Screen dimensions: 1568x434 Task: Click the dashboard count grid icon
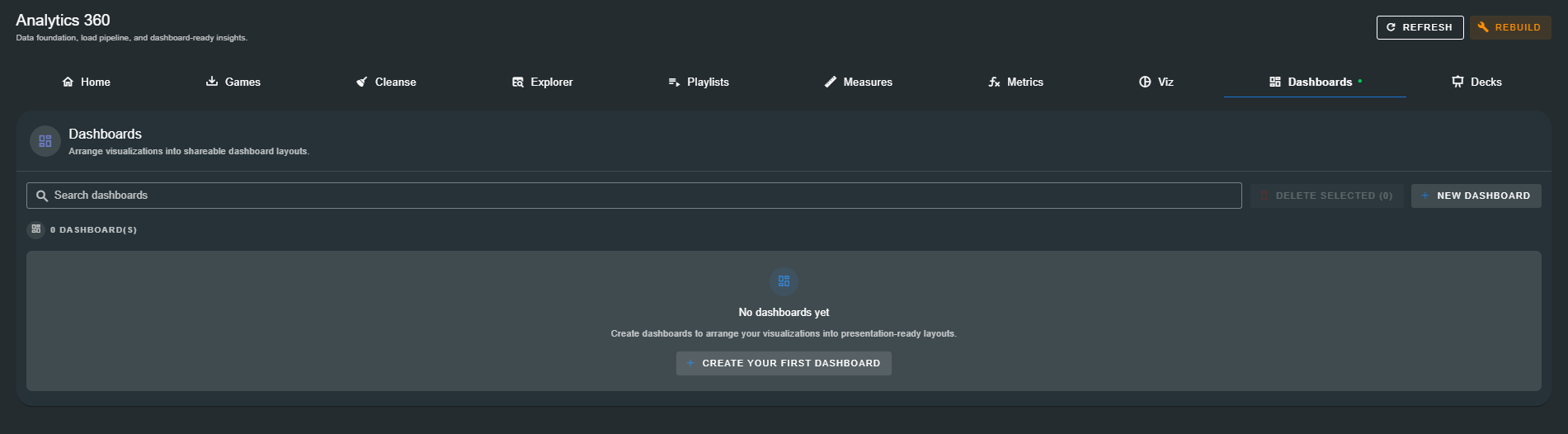(35, 229)
